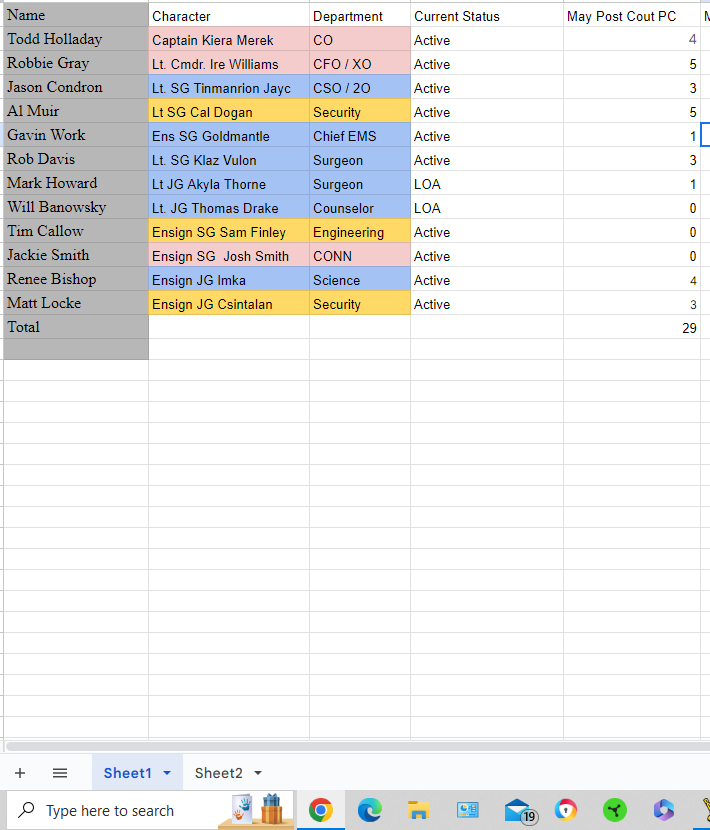This screenshot has width=710, height=830.
Task: Click the green round taskbar icon
Action: tap(615, 810)
